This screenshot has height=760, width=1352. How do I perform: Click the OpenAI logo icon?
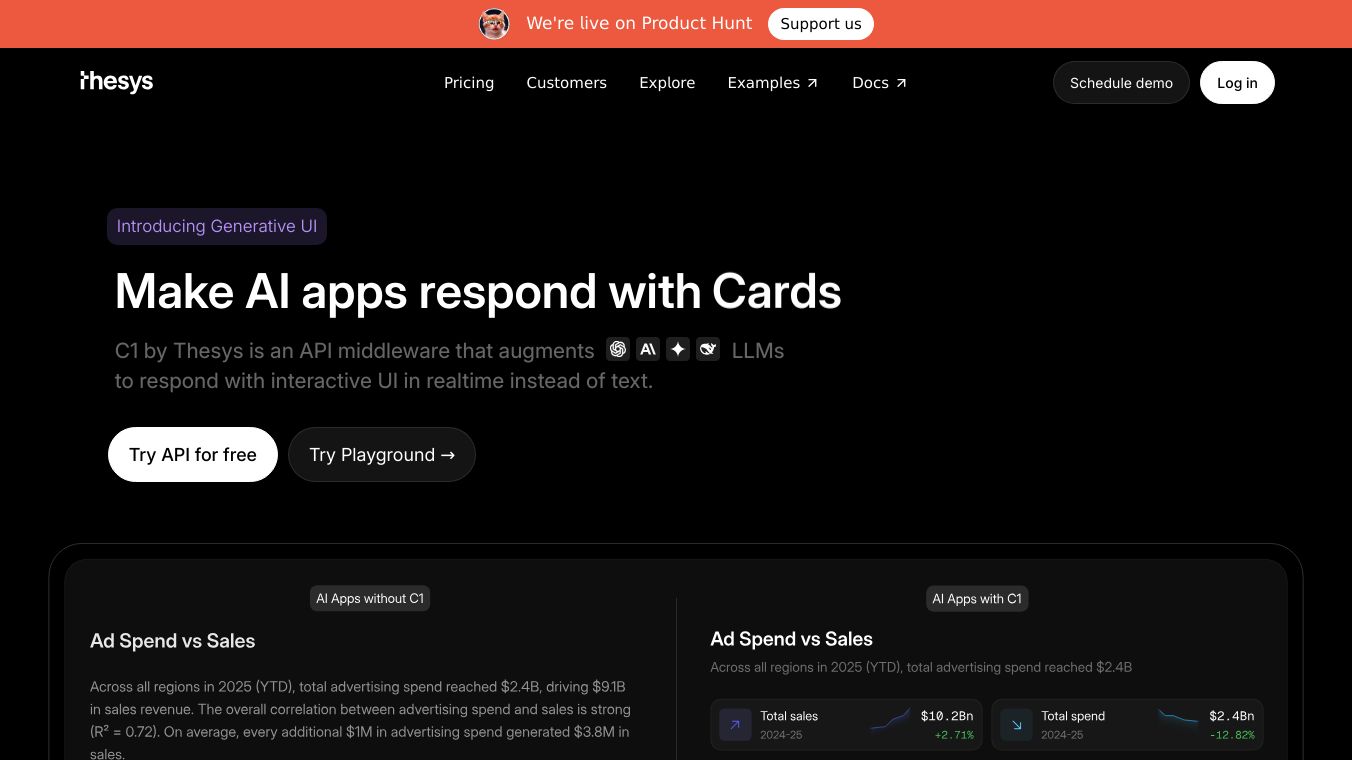pyautogui.click(x=618, y=349)
